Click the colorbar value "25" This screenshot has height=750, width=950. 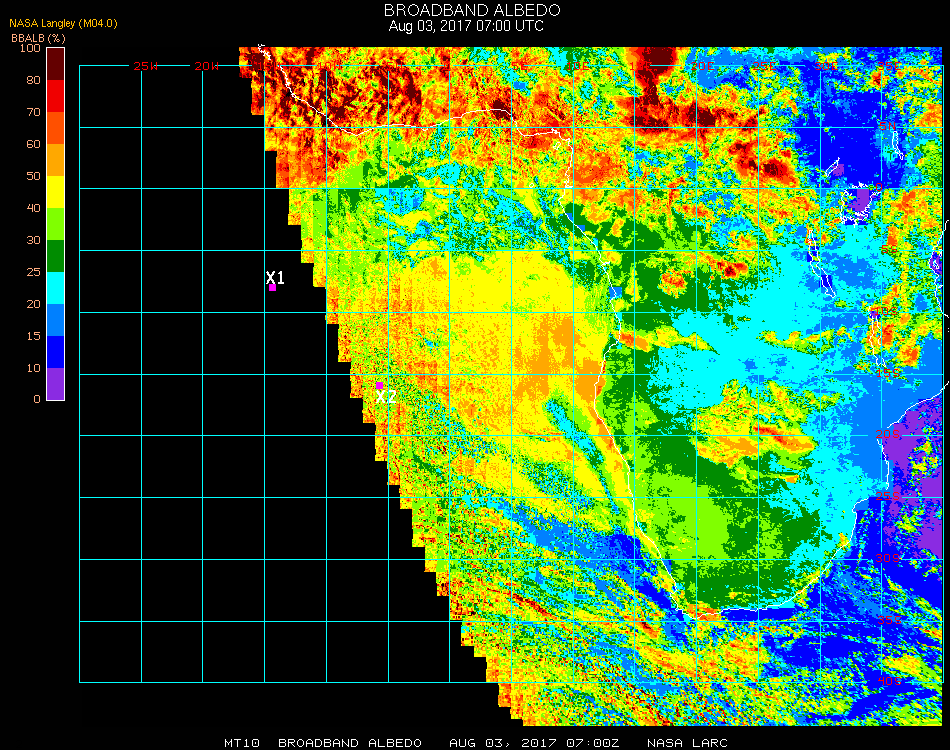click(33, 272)
